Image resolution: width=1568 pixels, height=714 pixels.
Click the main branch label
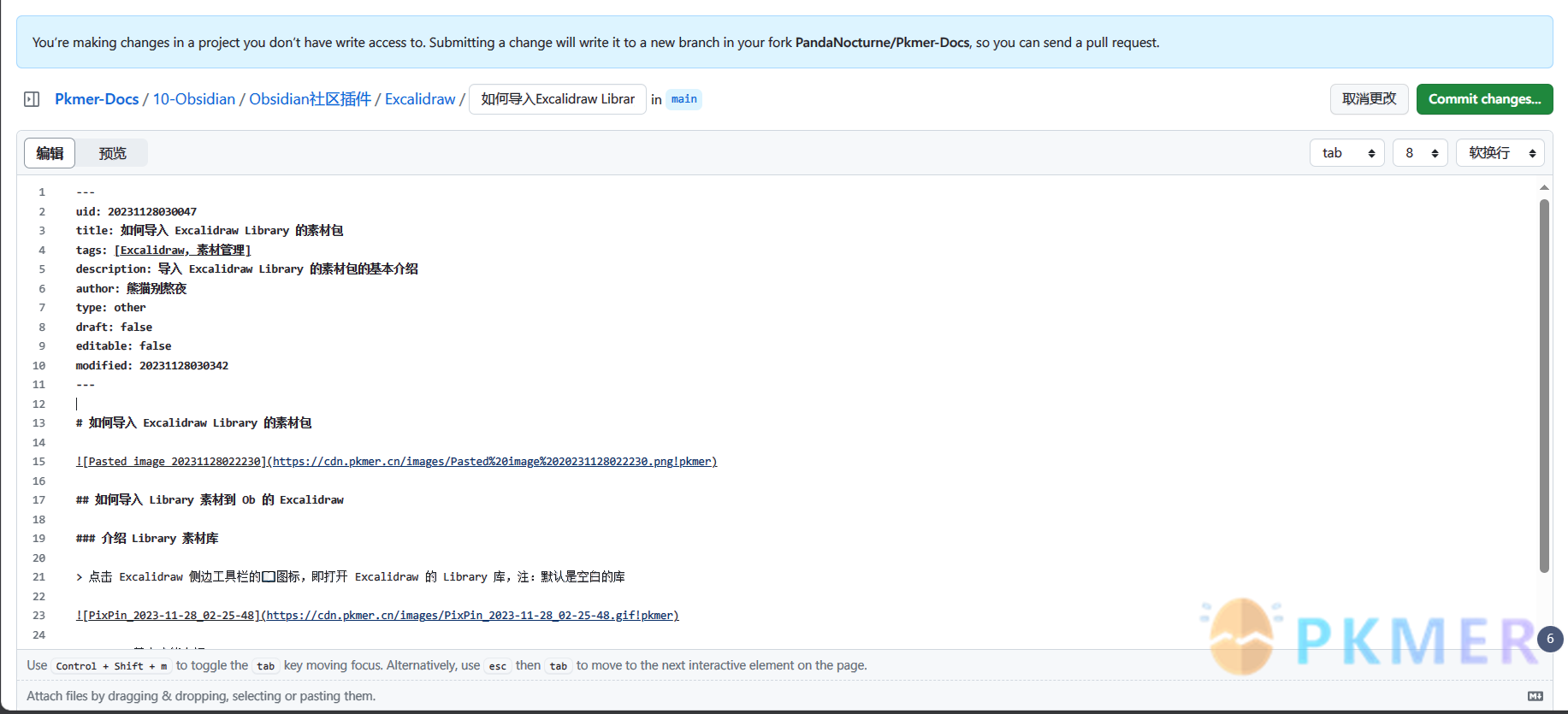684,99
